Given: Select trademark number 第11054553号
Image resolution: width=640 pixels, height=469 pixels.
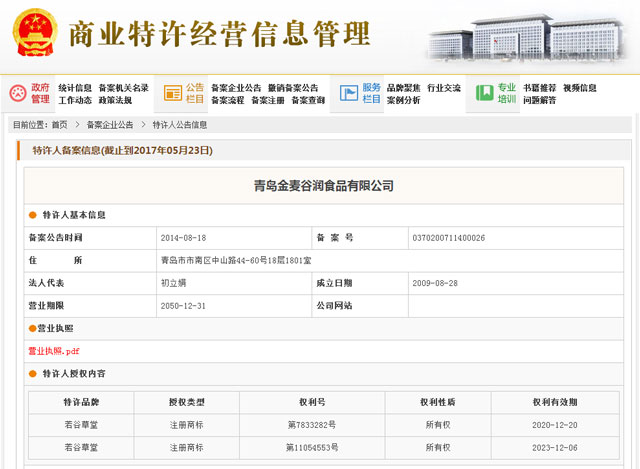Looking at the screenshot, I should click(x=312, y=447).
